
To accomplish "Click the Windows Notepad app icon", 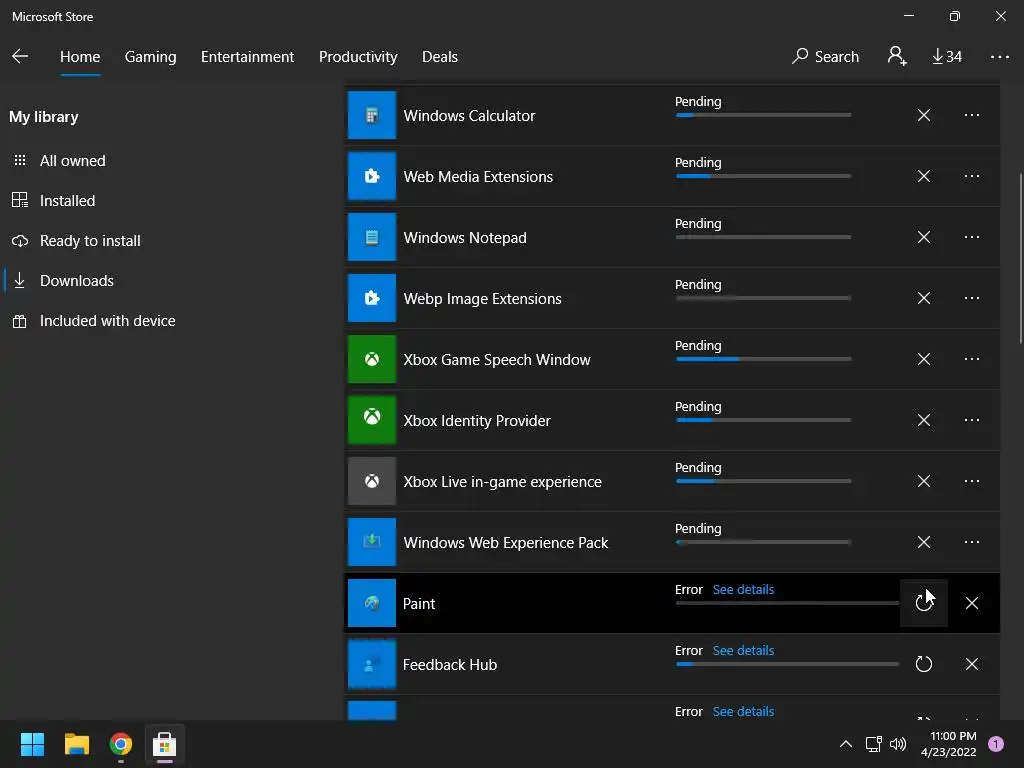I will tap(372, 237).
